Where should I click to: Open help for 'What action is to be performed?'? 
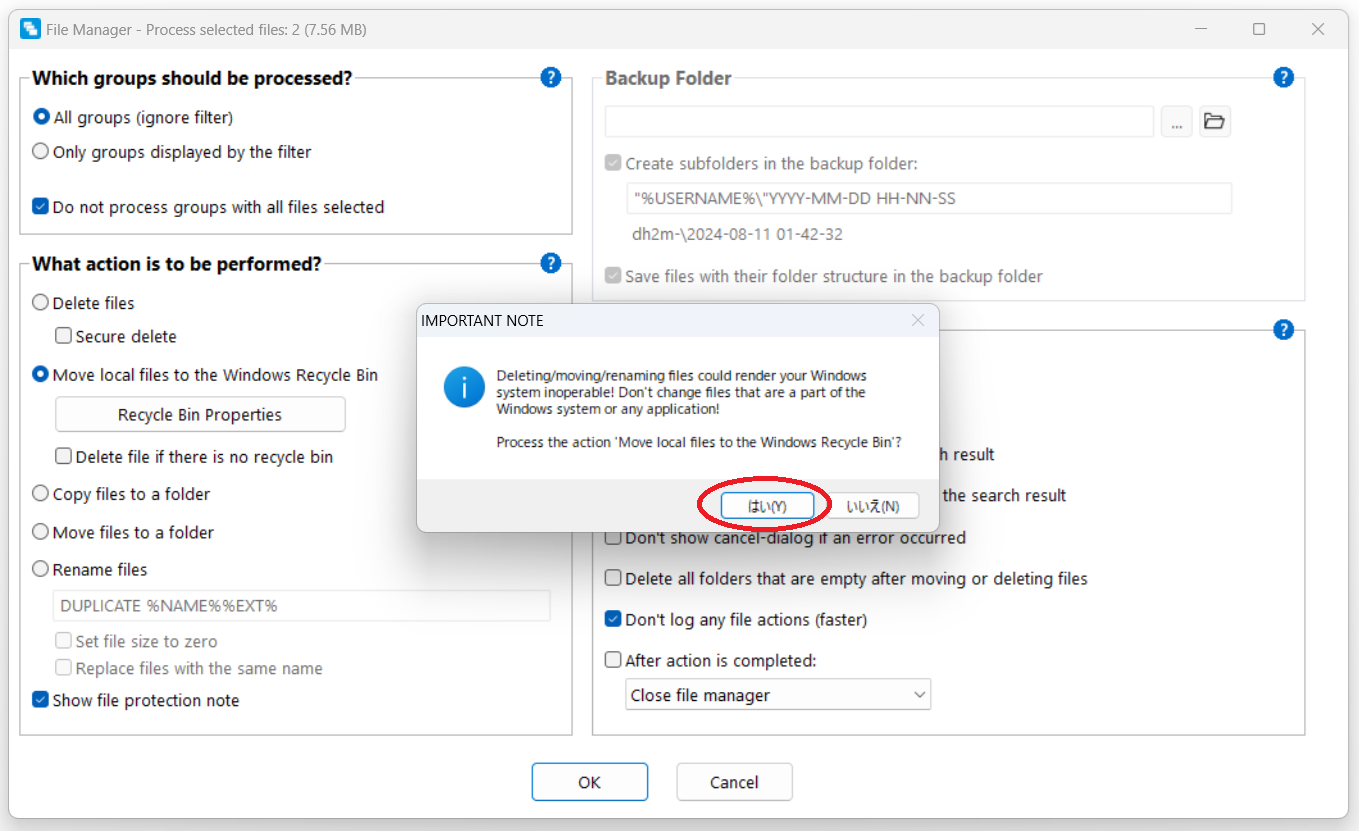[x=550, y=263]
